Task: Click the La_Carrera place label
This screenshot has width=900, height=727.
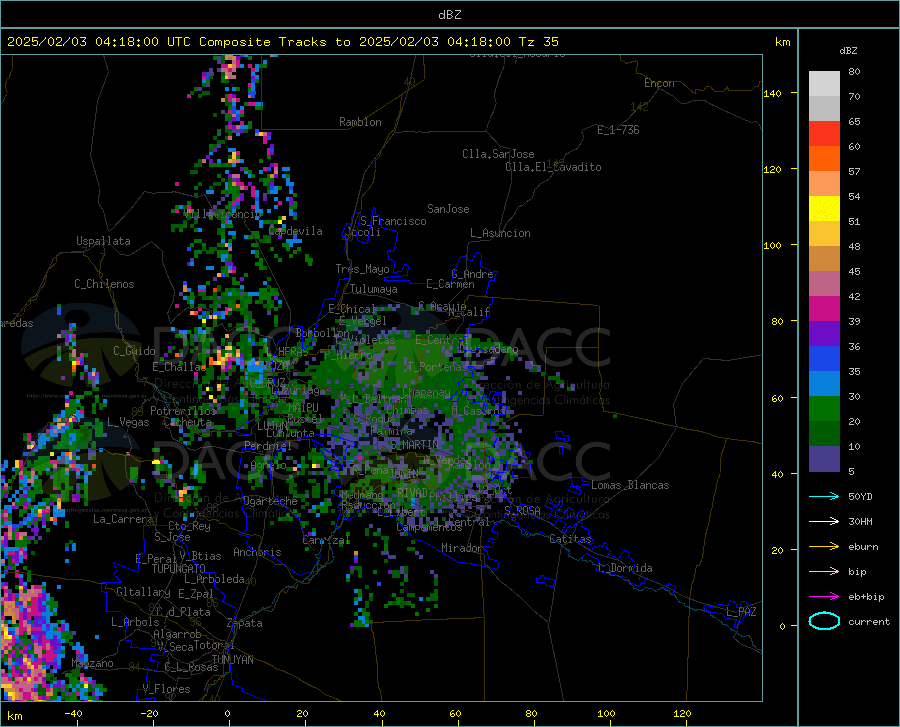Action: tap(123, 519)
